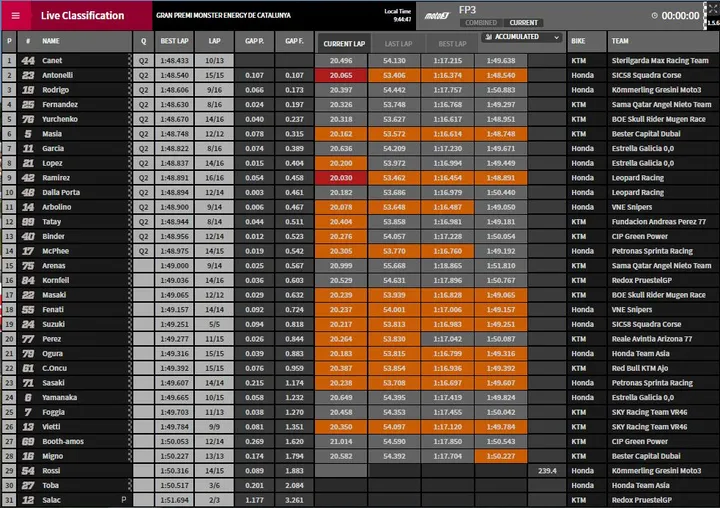
Task: Click Arenas's rider number 75
Action: pyautogui.click(x=28, y=265)
